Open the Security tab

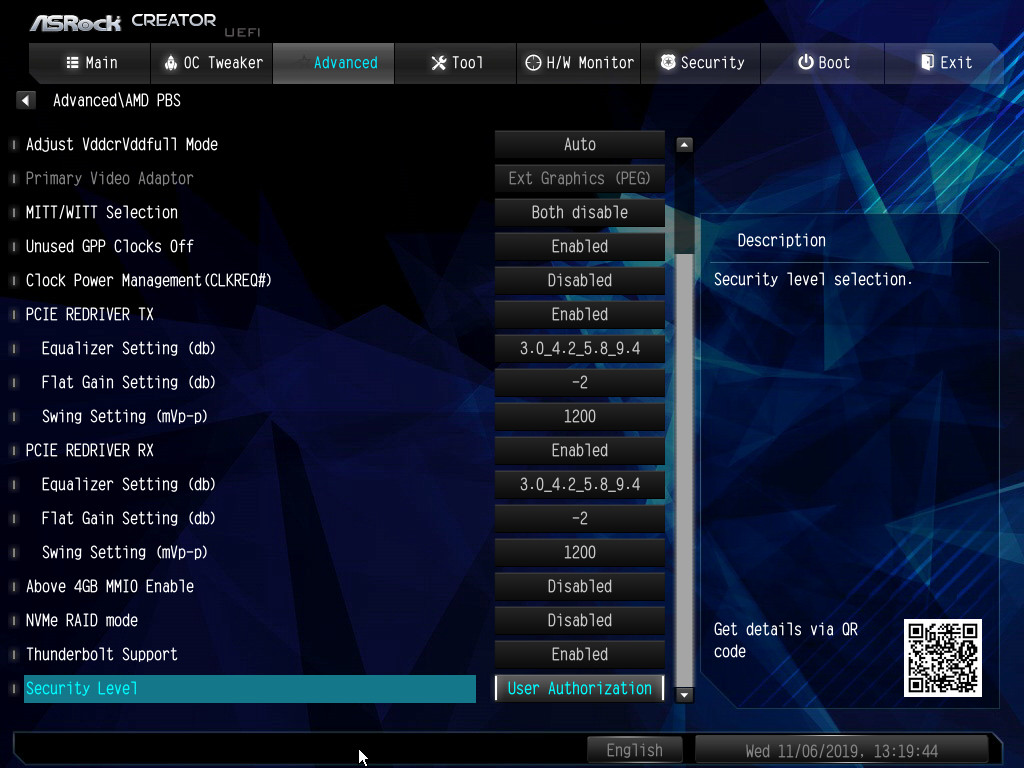tap(701, 63)
